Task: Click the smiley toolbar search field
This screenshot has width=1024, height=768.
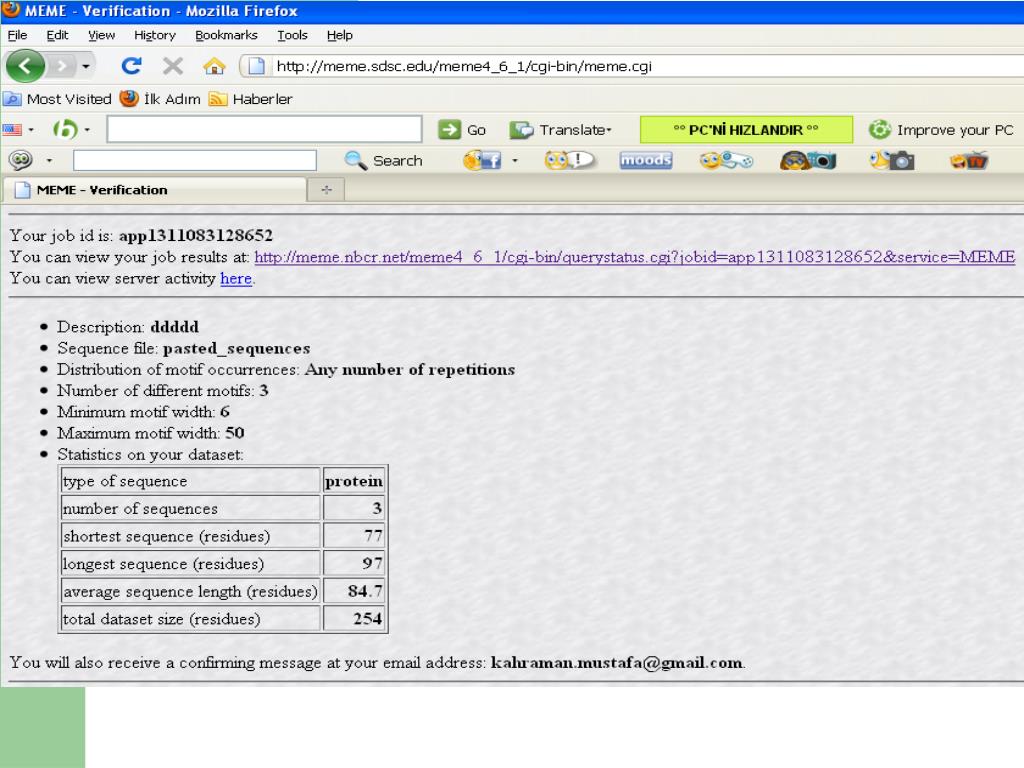Action: click(195, 161)
